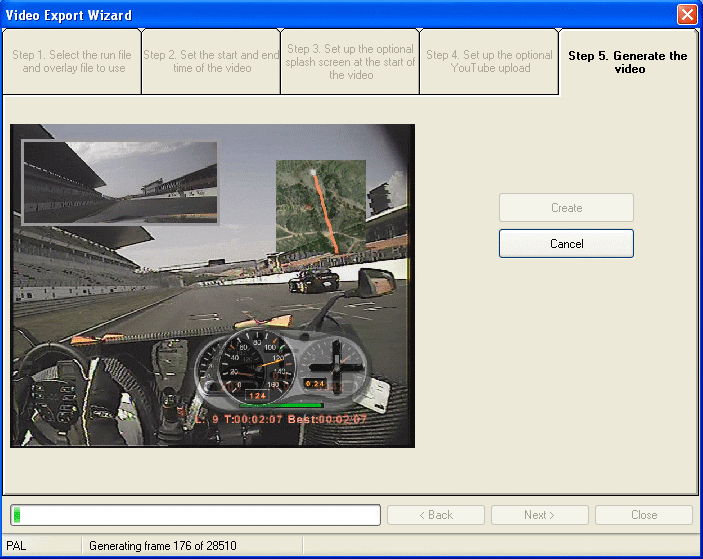Close the Video Export Wizard window
This screenshot has width=703, height=559.
[x=687, y=15]
